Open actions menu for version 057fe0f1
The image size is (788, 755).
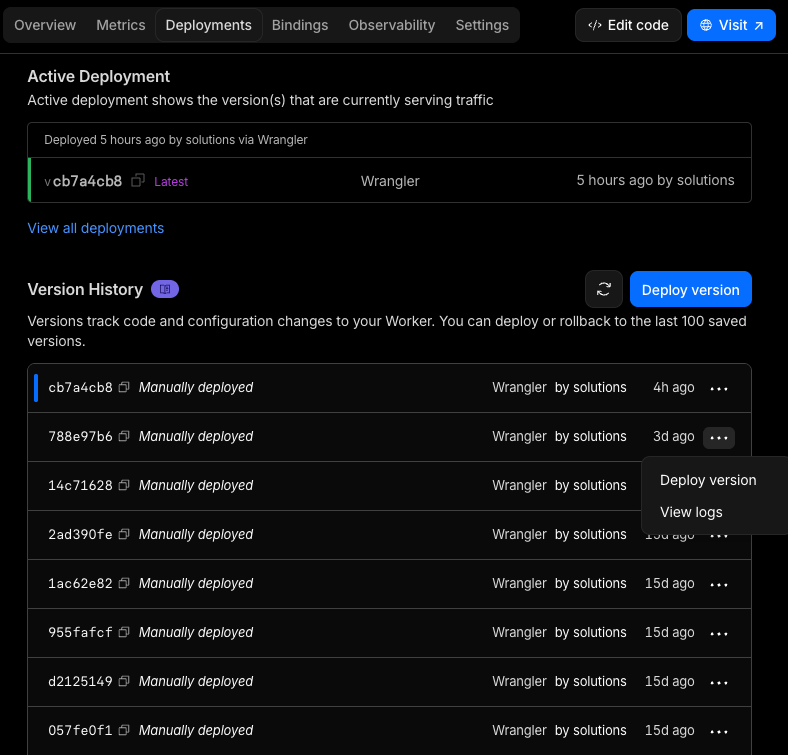[719, 731]
